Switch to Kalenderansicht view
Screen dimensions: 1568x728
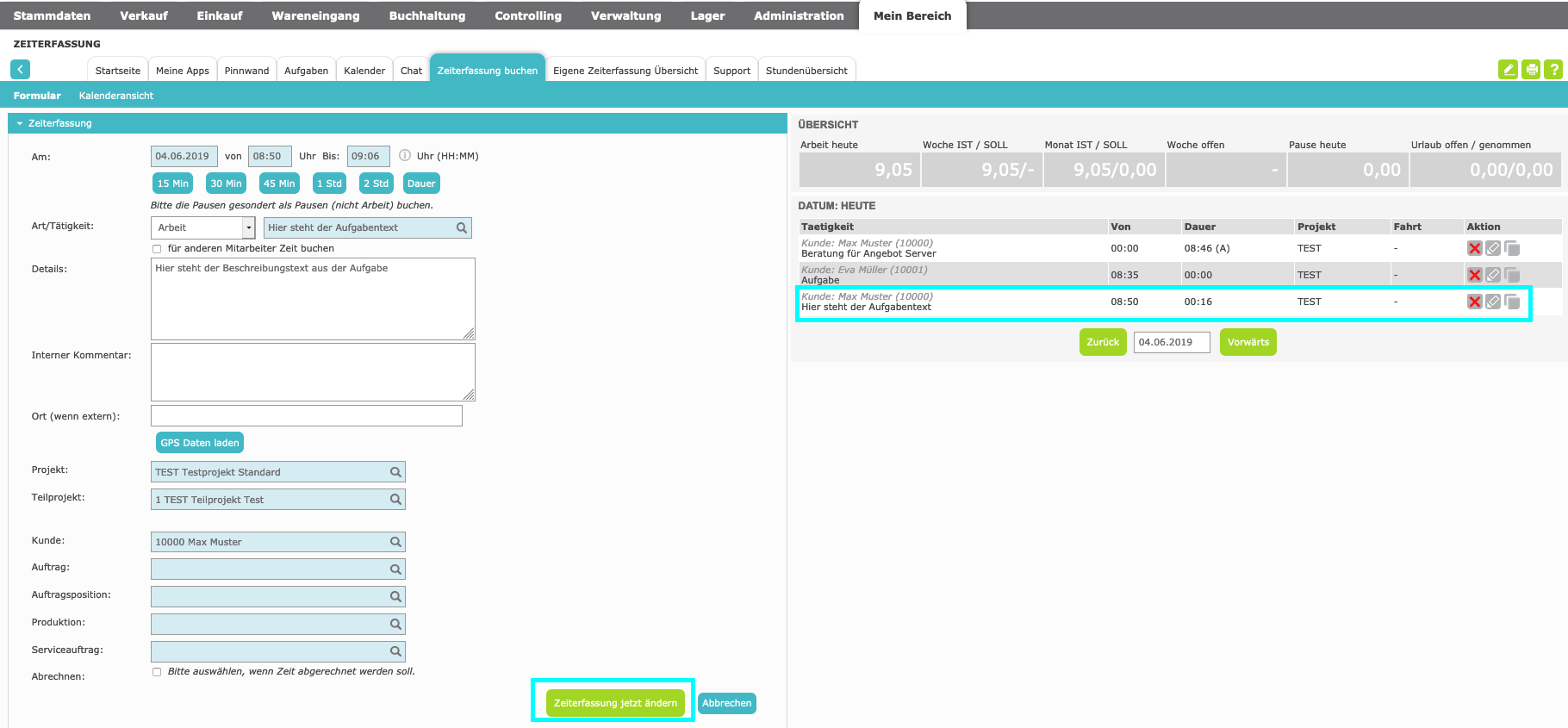(x=115, y=96)
